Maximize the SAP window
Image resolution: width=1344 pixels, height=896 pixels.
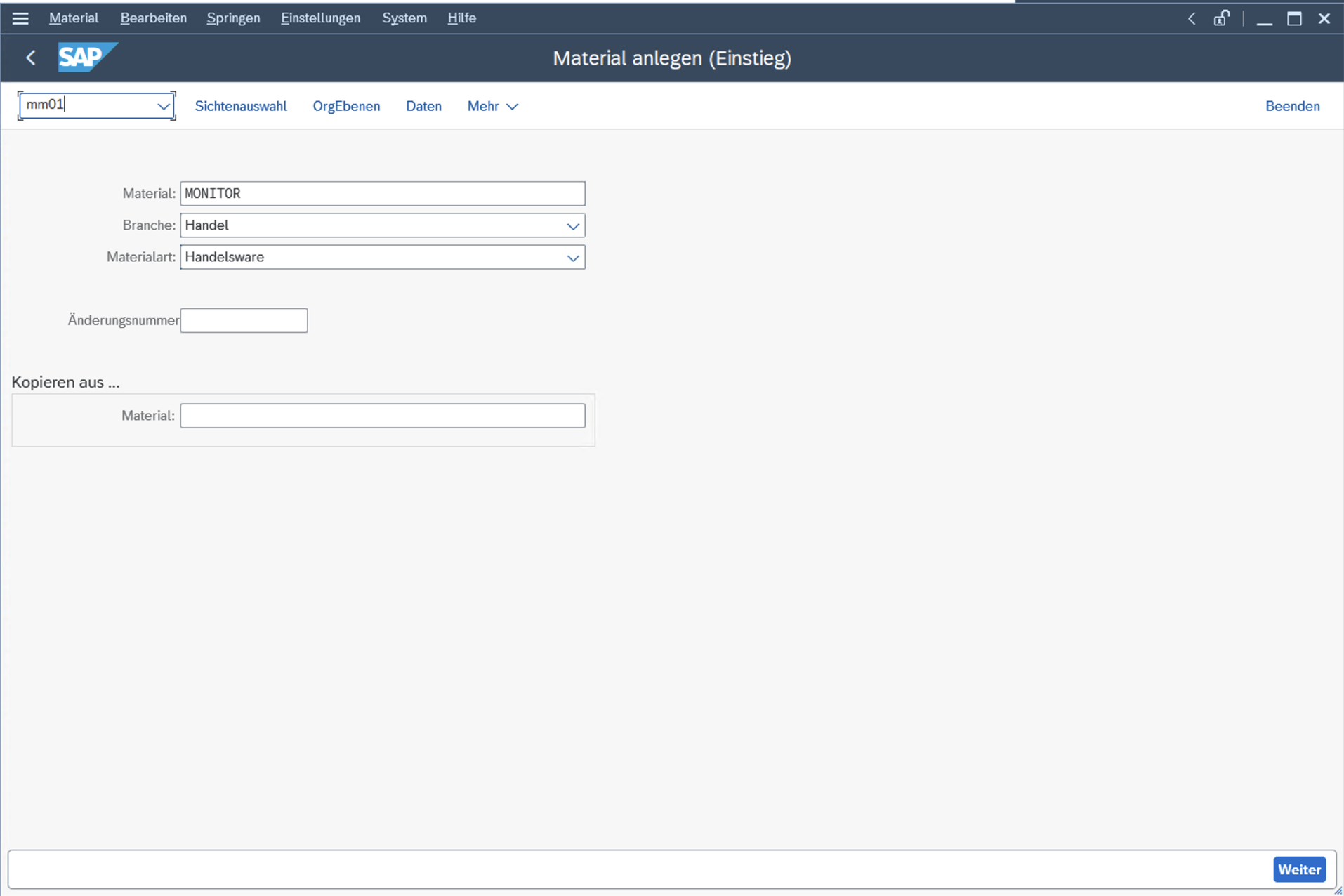(1294, 18)
